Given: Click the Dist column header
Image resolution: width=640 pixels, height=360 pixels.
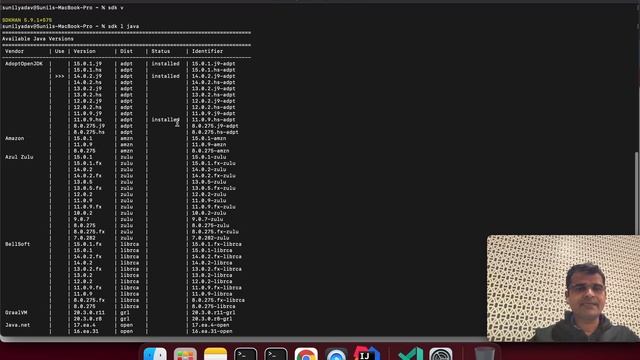Looking at the screenshot, I should [x=127, y=51].
